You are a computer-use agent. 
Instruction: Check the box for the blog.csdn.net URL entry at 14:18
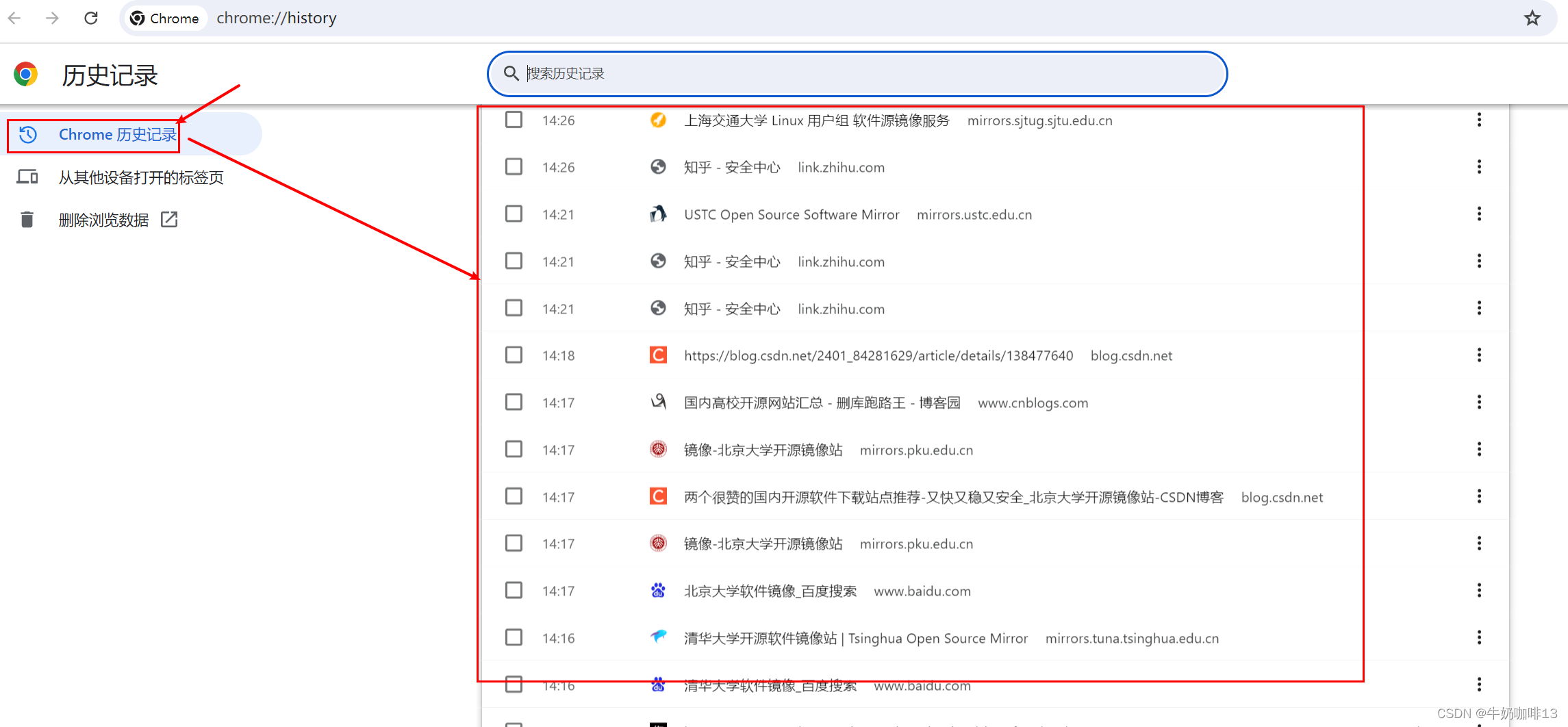(x=514, y=355)
